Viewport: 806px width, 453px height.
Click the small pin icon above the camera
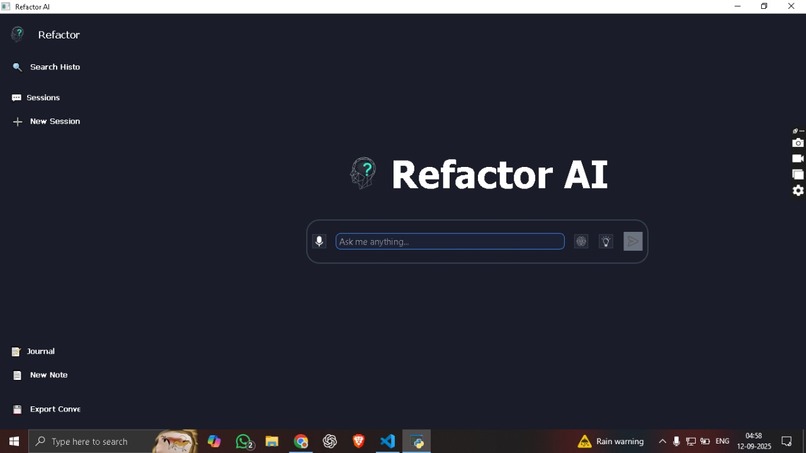pyautogui.click(x=795, y=131)
